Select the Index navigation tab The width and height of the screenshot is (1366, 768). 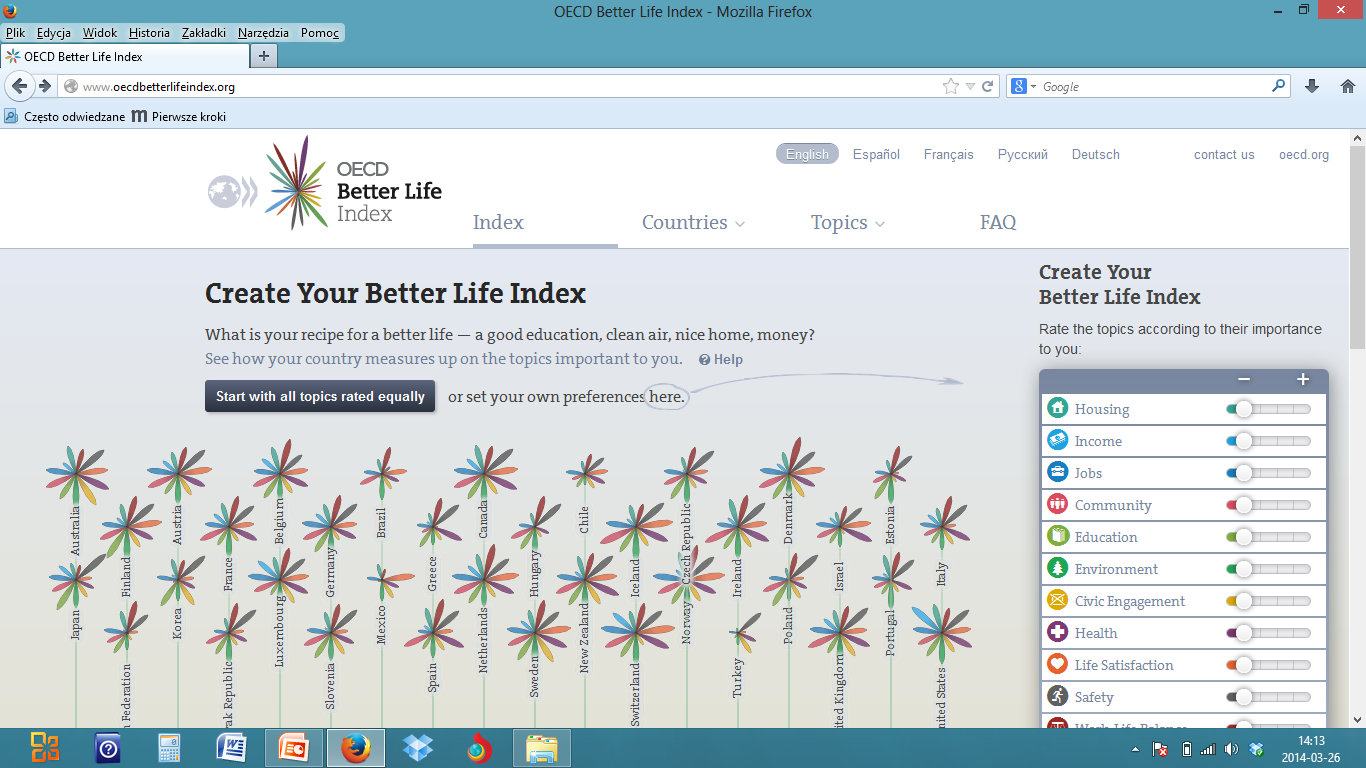tap(498, 222)
